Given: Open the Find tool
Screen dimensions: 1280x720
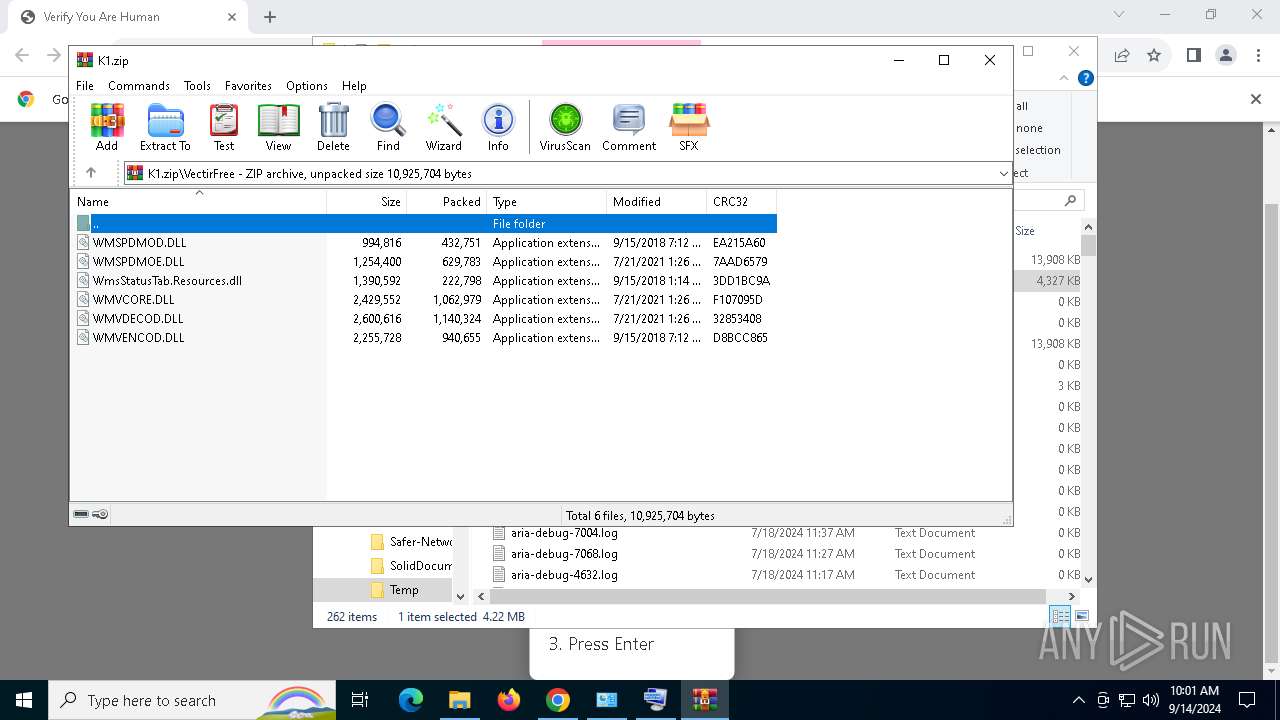Looking at the screenshot, I should coord(388,128).
